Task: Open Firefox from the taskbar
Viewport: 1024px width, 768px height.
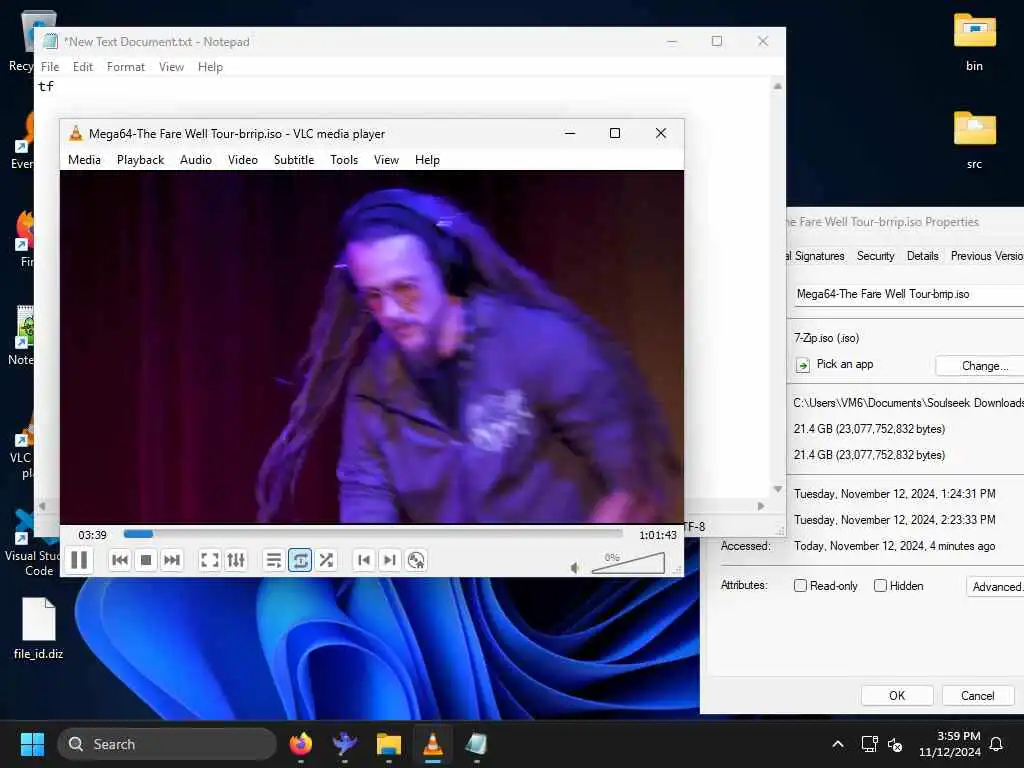Action: 300,744
